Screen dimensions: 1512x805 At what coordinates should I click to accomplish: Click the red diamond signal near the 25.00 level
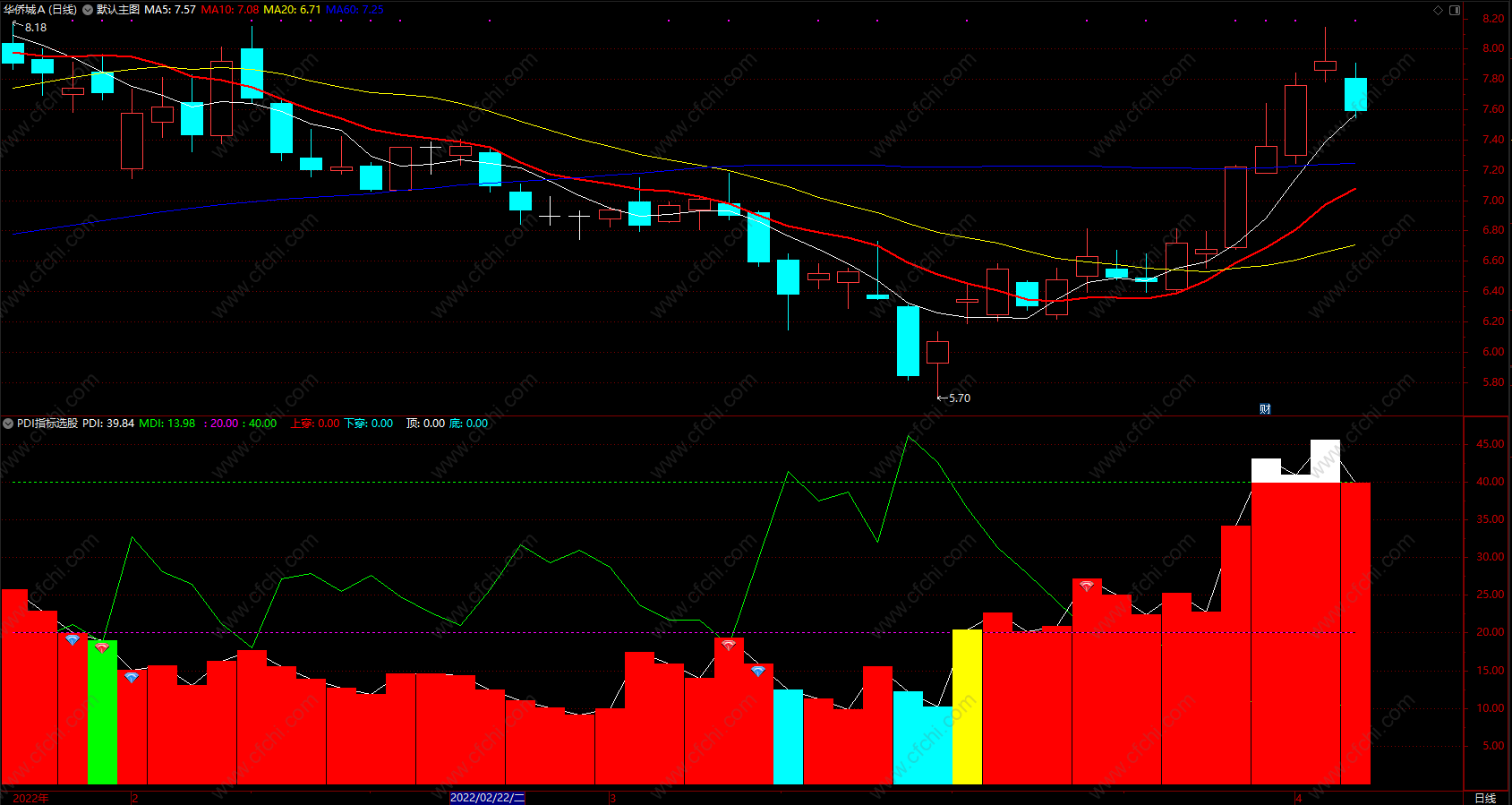pos(1087,587)
